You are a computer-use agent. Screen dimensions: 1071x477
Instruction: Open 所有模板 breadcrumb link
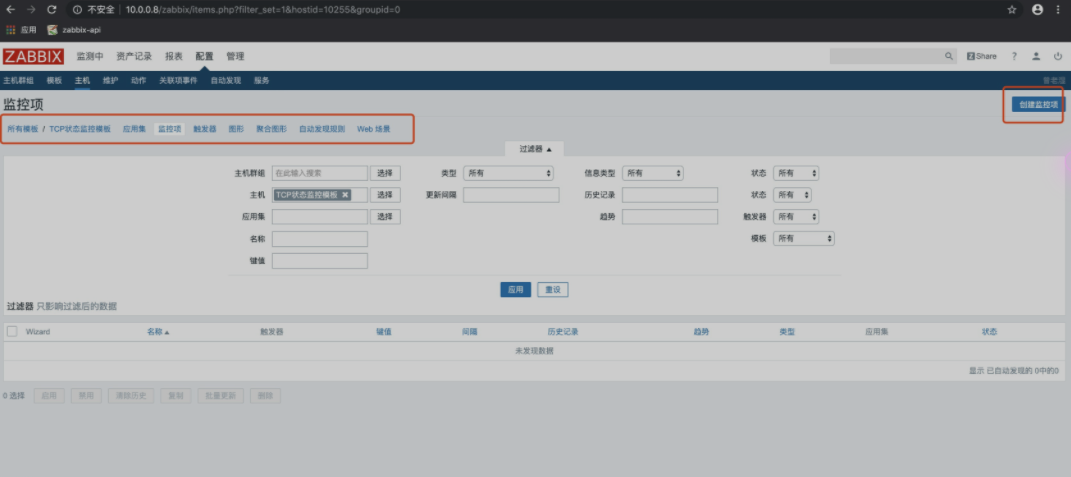(x=23, y=128)
